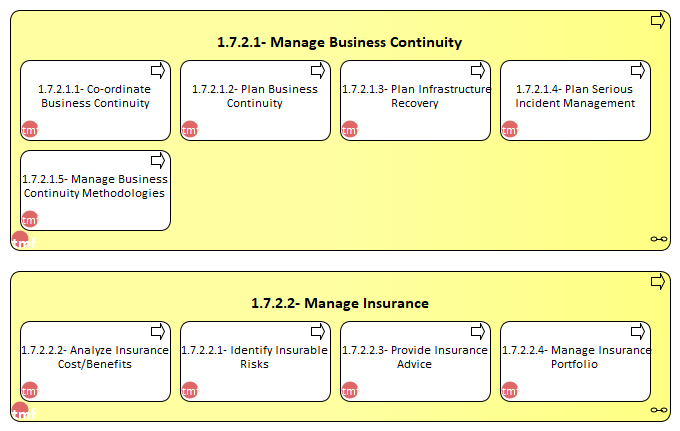This screenshot has height=431, width=680.
Task: Click arrow icon on Plan Serious Incident Management
Action: click(638, 71)
